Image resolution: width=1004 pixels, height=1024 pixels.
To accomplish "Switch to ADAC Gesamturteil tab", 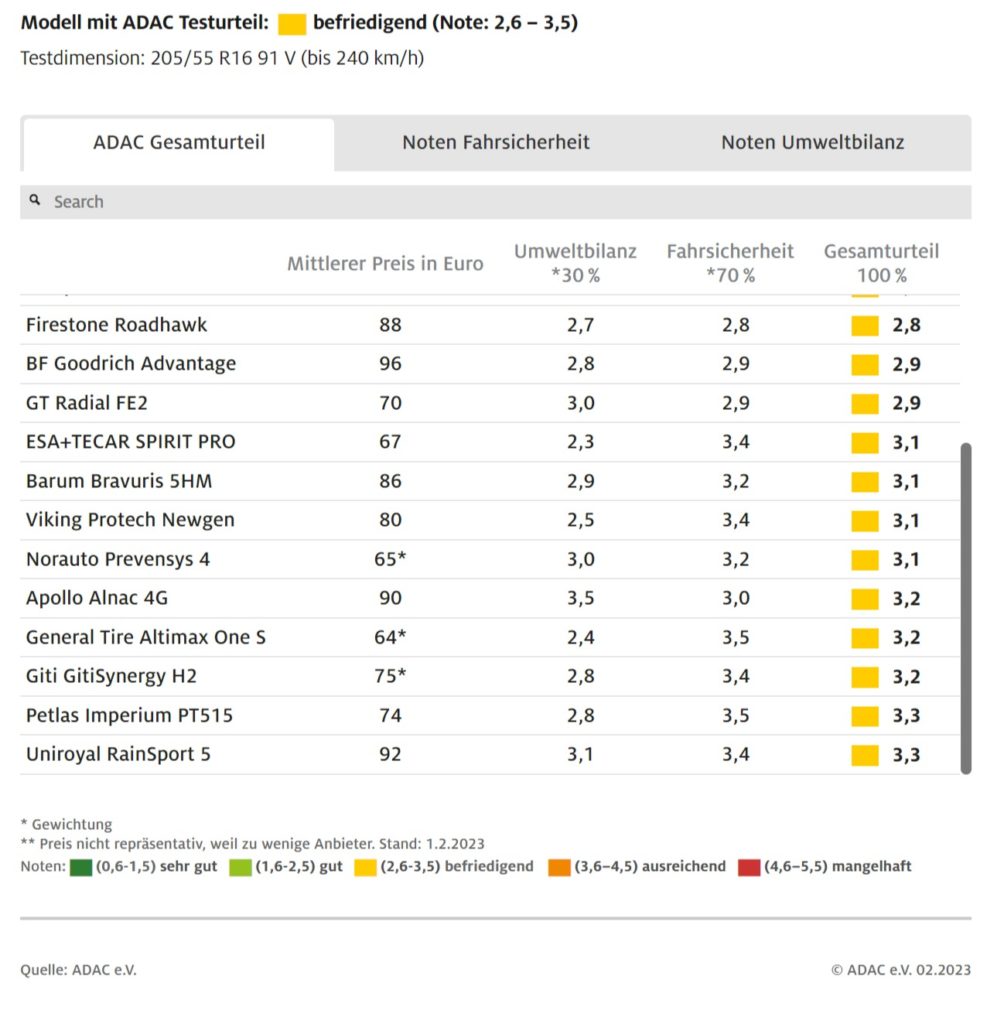I will point(179,143).
